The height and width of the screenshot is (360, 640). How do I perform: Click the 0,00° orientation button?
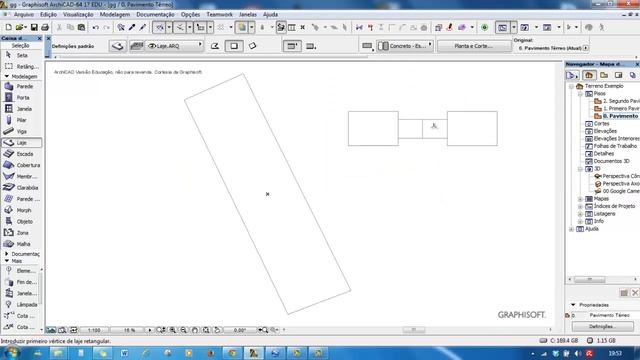(240, 330)
